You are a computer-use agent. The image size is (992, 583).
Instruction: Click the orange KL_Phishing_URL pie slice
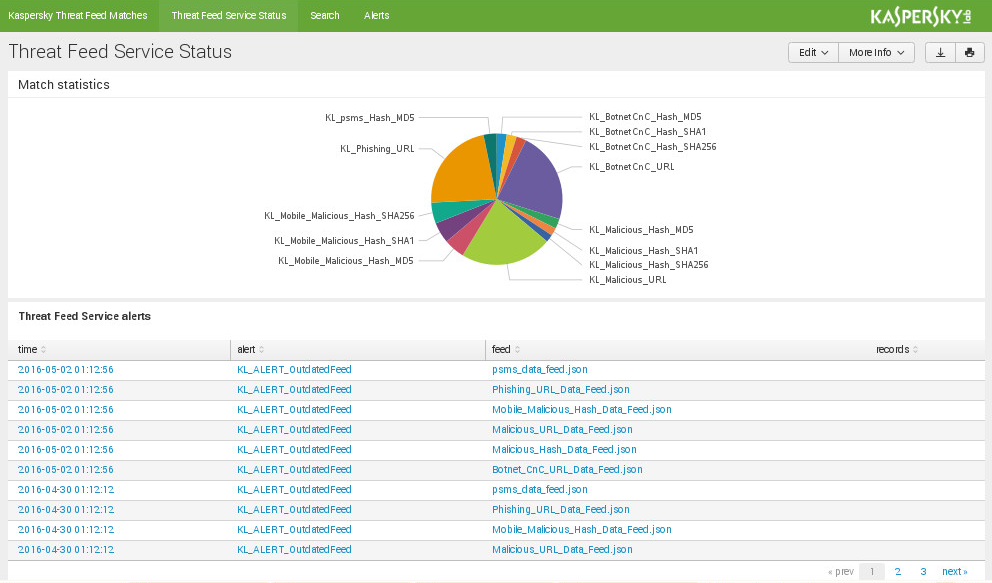[460, 175]
